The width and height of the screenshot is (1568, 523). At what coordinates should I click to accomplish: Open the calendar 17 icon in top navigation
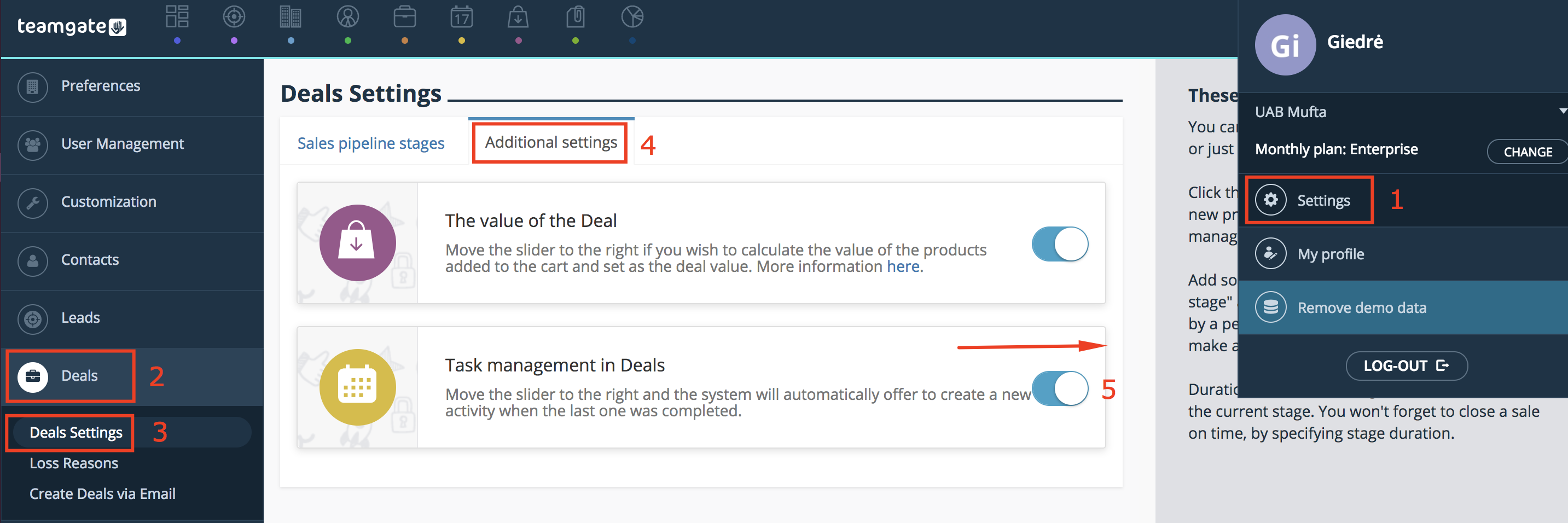pyautogui.click(x=461, y=16)
